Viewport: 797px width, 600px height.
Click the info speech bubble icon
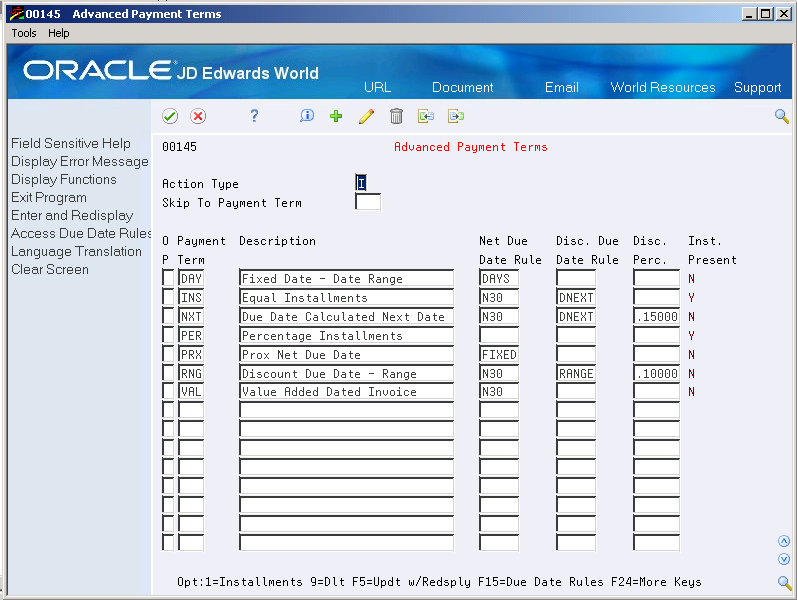click(306, 116)
